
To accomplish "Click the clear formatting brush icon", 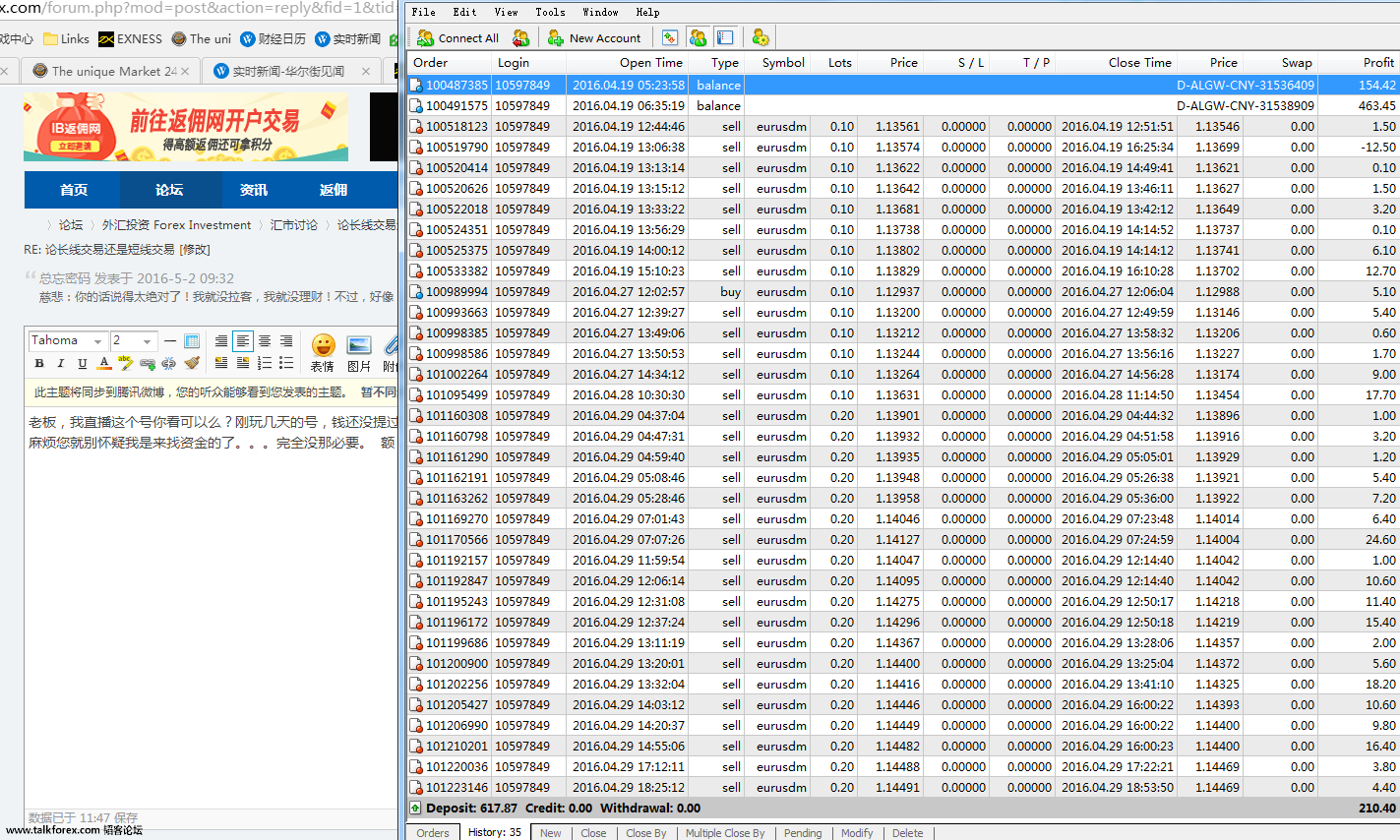I will coord(192,363).
